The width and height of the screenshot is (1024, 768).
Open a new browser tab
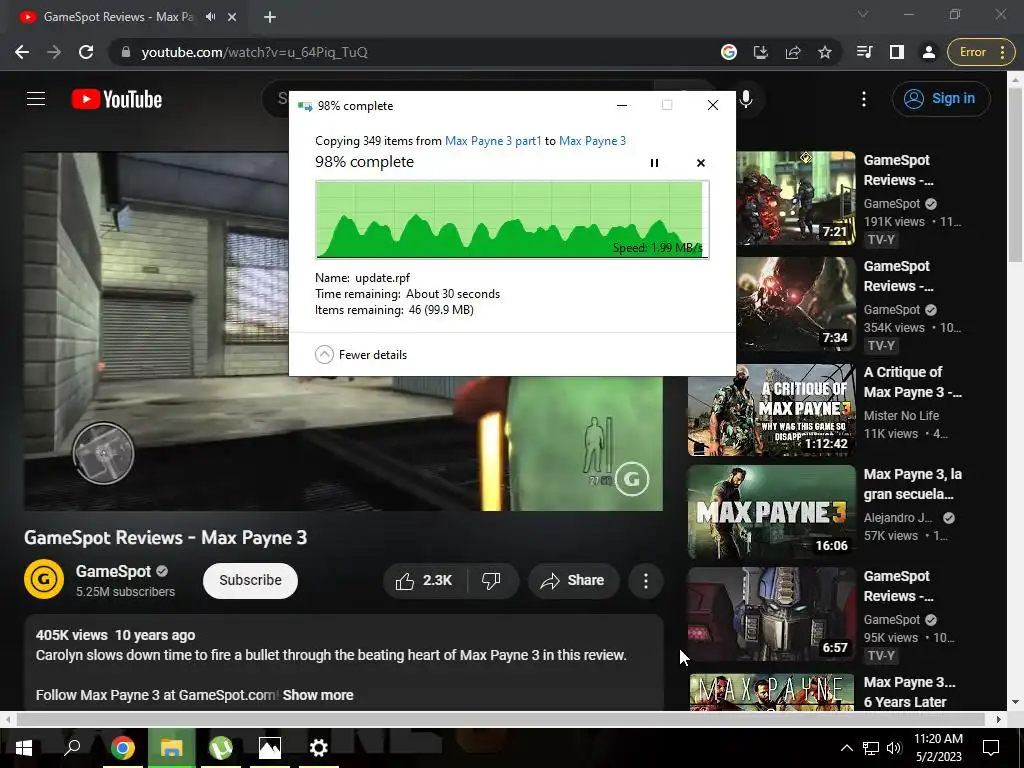click(270, 17)
